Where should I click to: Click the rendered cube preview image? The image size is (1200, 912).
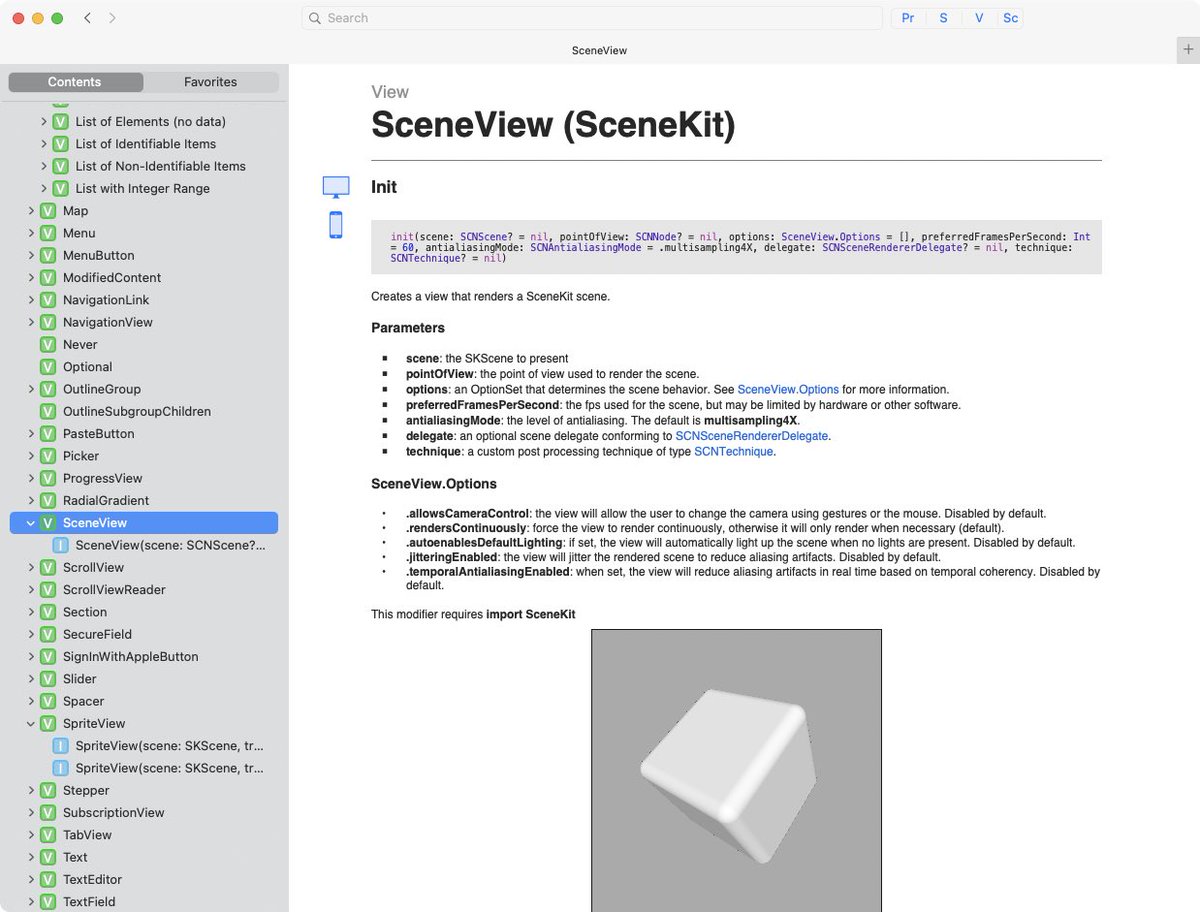pyautogui.click(x=736, y=770)
